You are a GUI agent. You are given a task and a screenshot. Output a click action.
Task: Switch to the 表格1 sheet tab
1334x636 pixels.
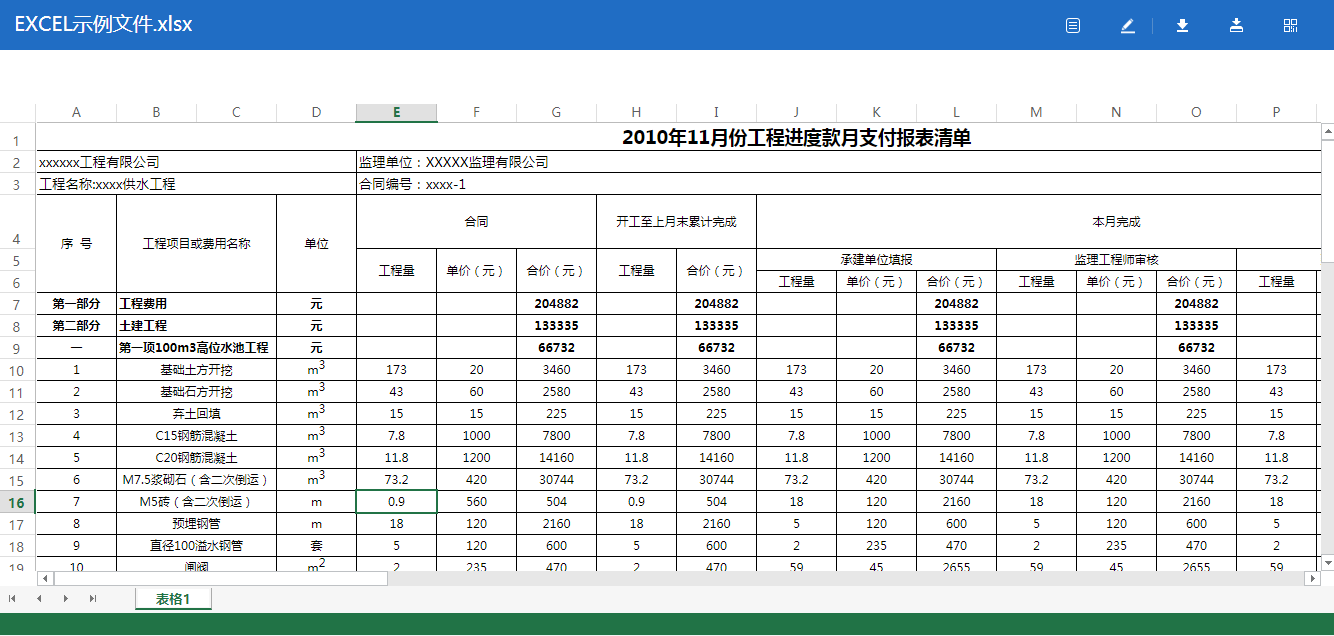172,598
